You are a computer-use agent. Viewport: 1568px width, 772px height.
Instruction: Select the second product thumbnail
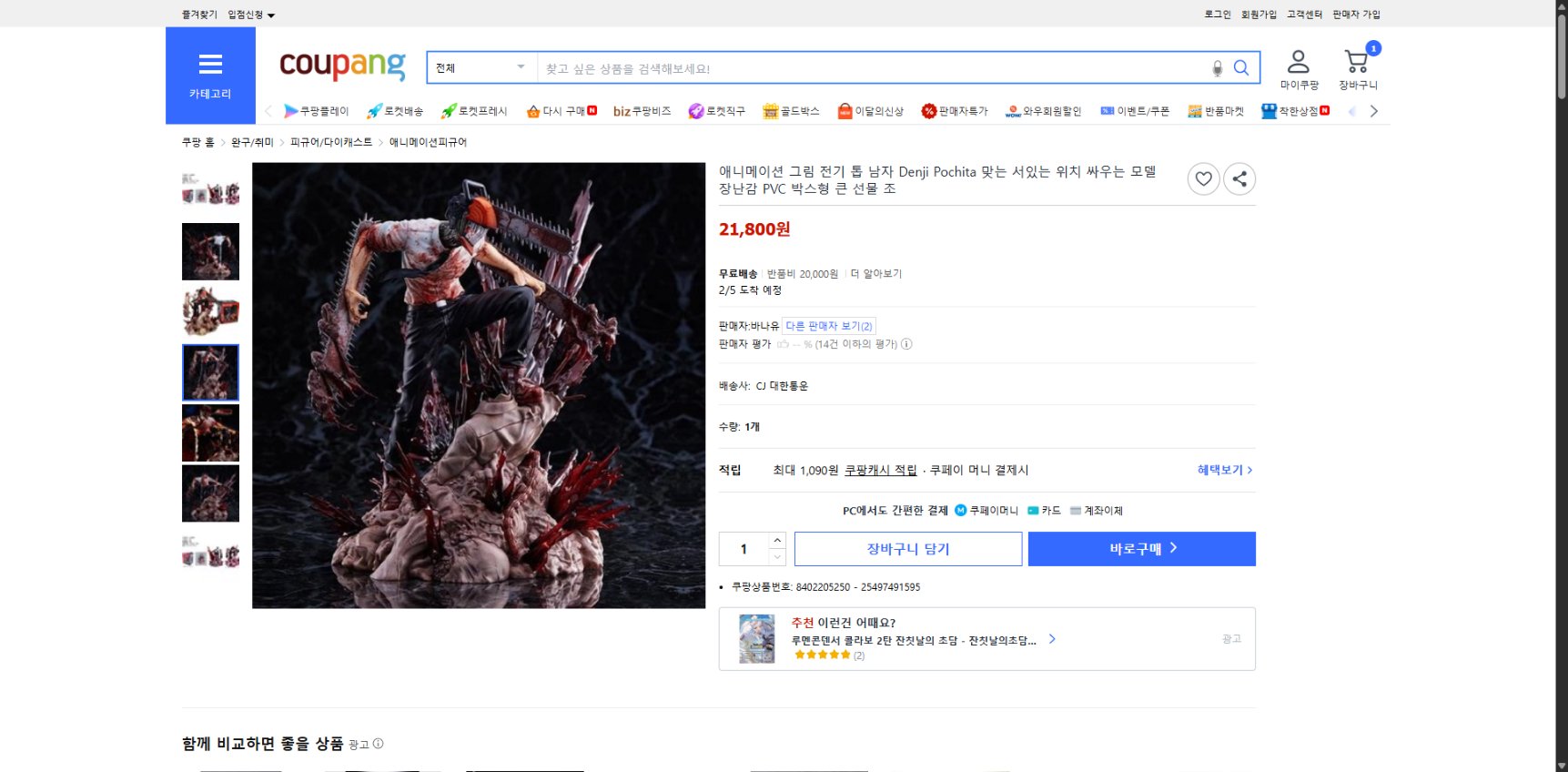(210, 251)
